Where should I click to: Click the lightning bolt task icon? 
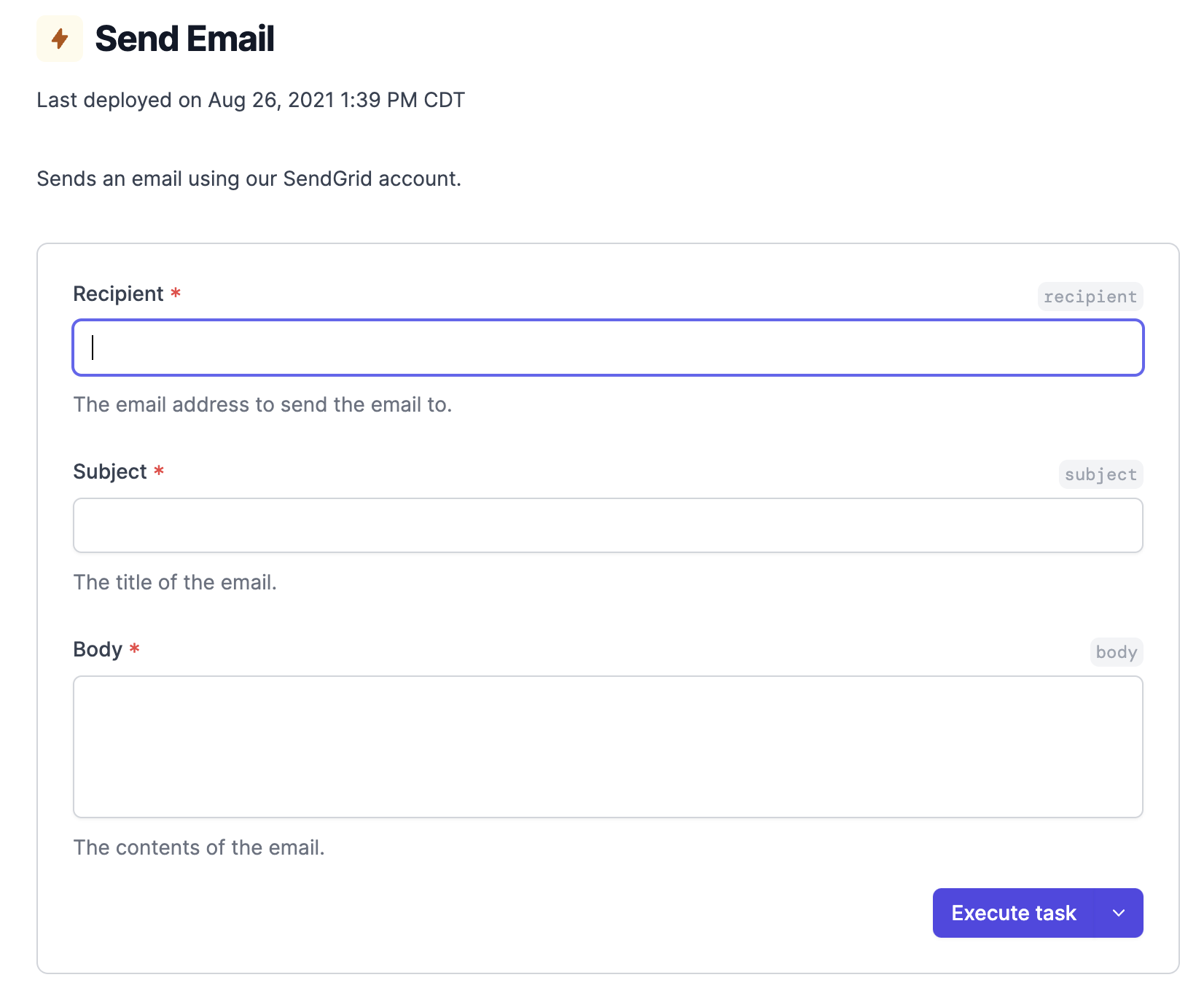pyautogui.click(x=60, y=39)
